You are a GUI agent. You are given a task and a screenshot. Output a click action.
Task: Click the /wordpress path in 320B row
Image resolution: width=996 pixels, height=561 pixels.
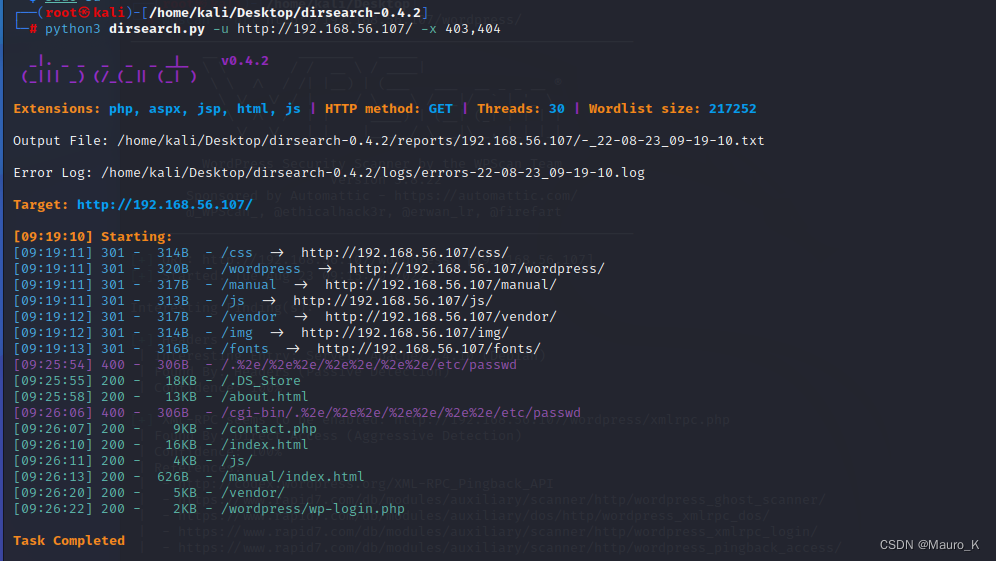tap(260, 269)
